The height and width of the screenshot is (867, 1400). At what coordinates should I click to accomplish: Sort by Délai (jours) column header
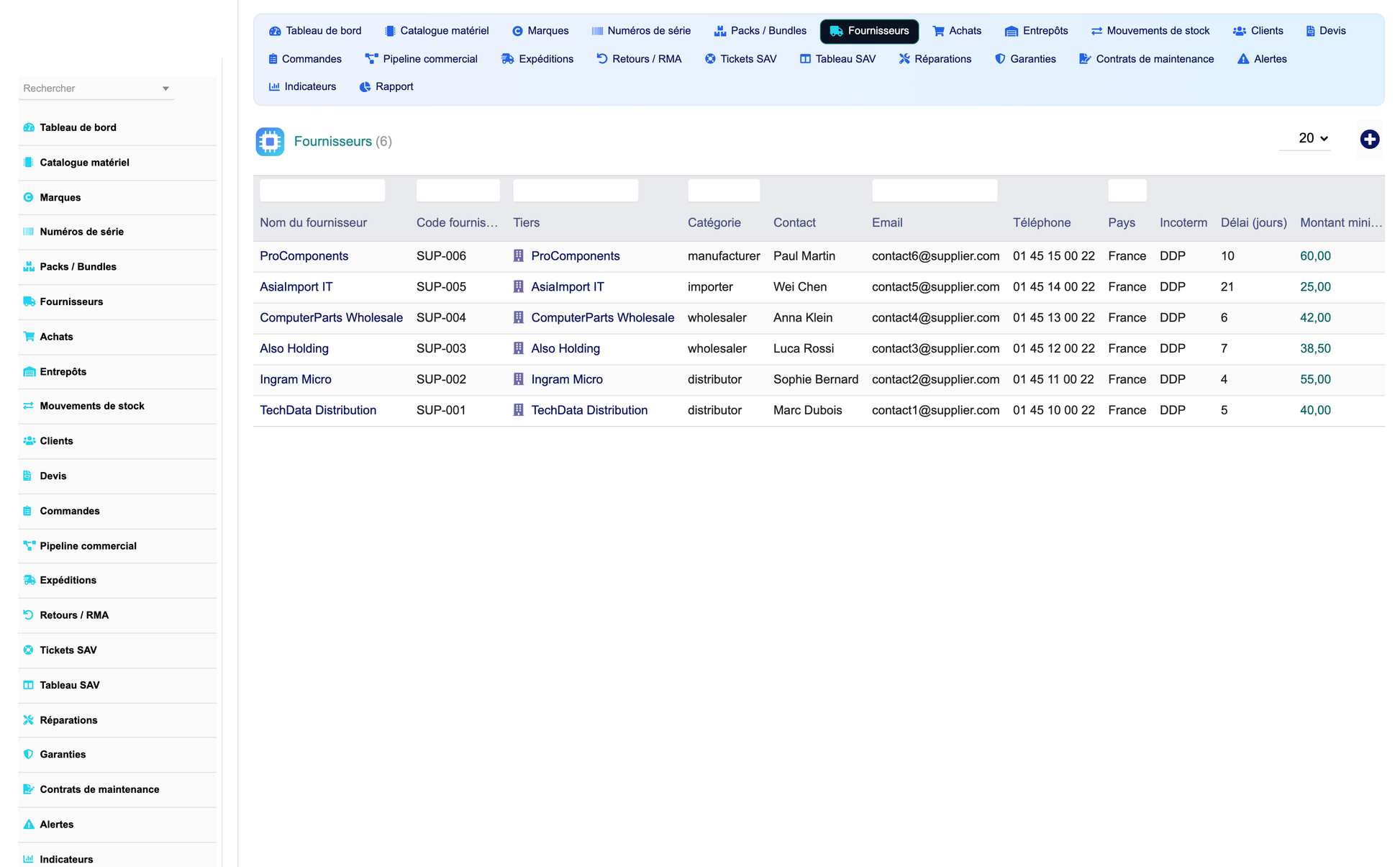[x=1253, y=223]
